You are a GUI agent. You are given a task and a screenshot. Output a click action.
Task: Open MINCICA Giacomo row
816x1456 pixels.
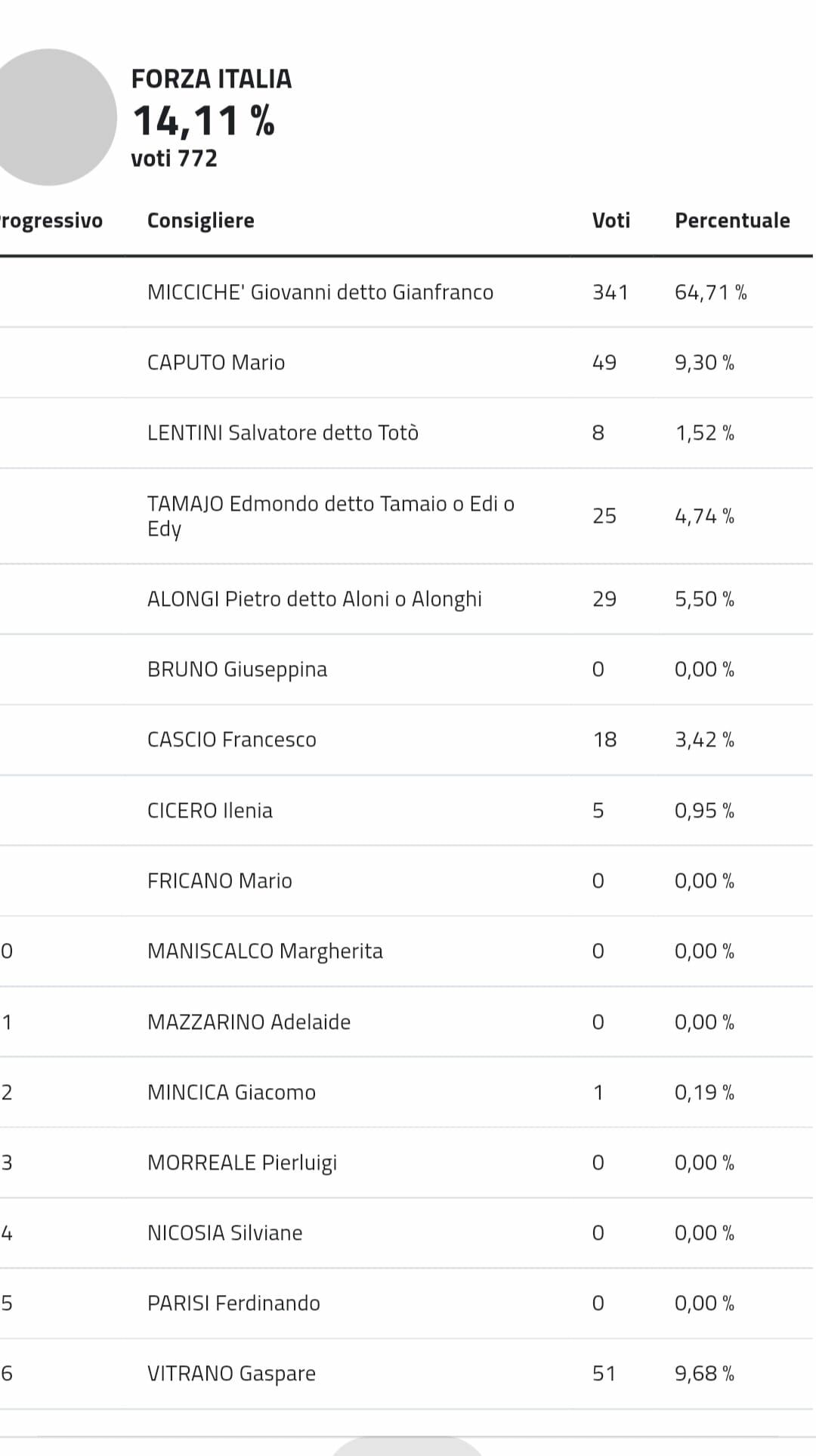click(x=406, y=1093)
